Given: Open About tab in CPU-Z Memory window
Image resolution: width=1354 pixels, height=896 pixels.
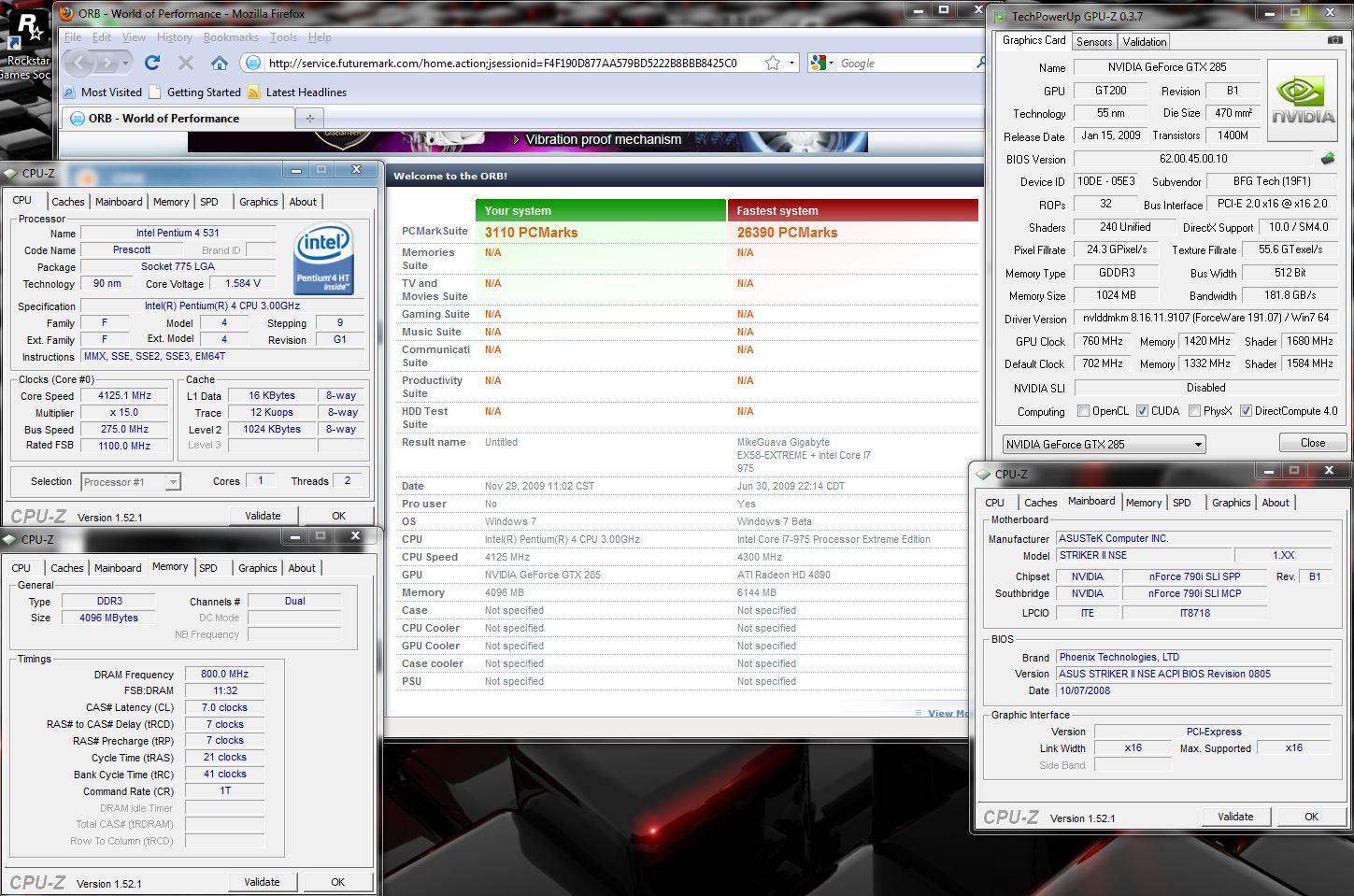Looking at the screenshot, I should pos(302,568).
